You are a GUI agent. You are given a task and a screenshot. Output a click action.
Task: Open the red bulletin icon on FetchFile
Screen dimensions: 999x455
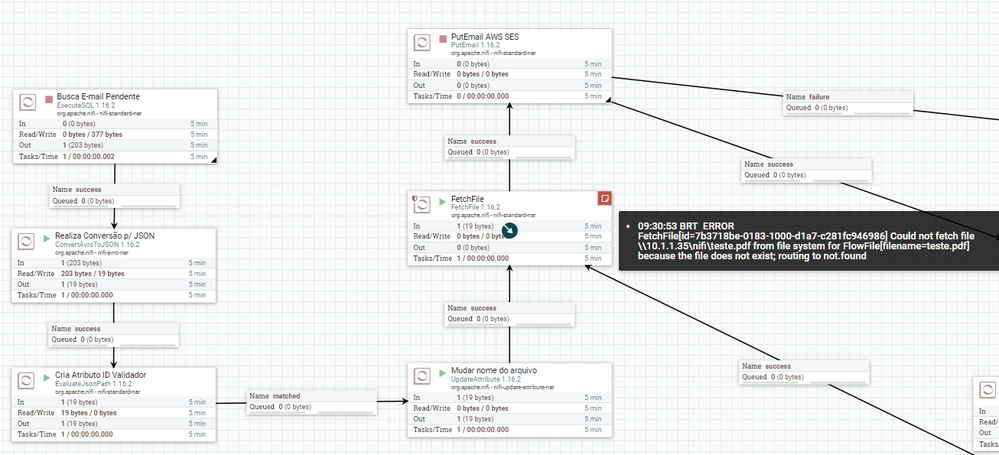tap(605, 198)
